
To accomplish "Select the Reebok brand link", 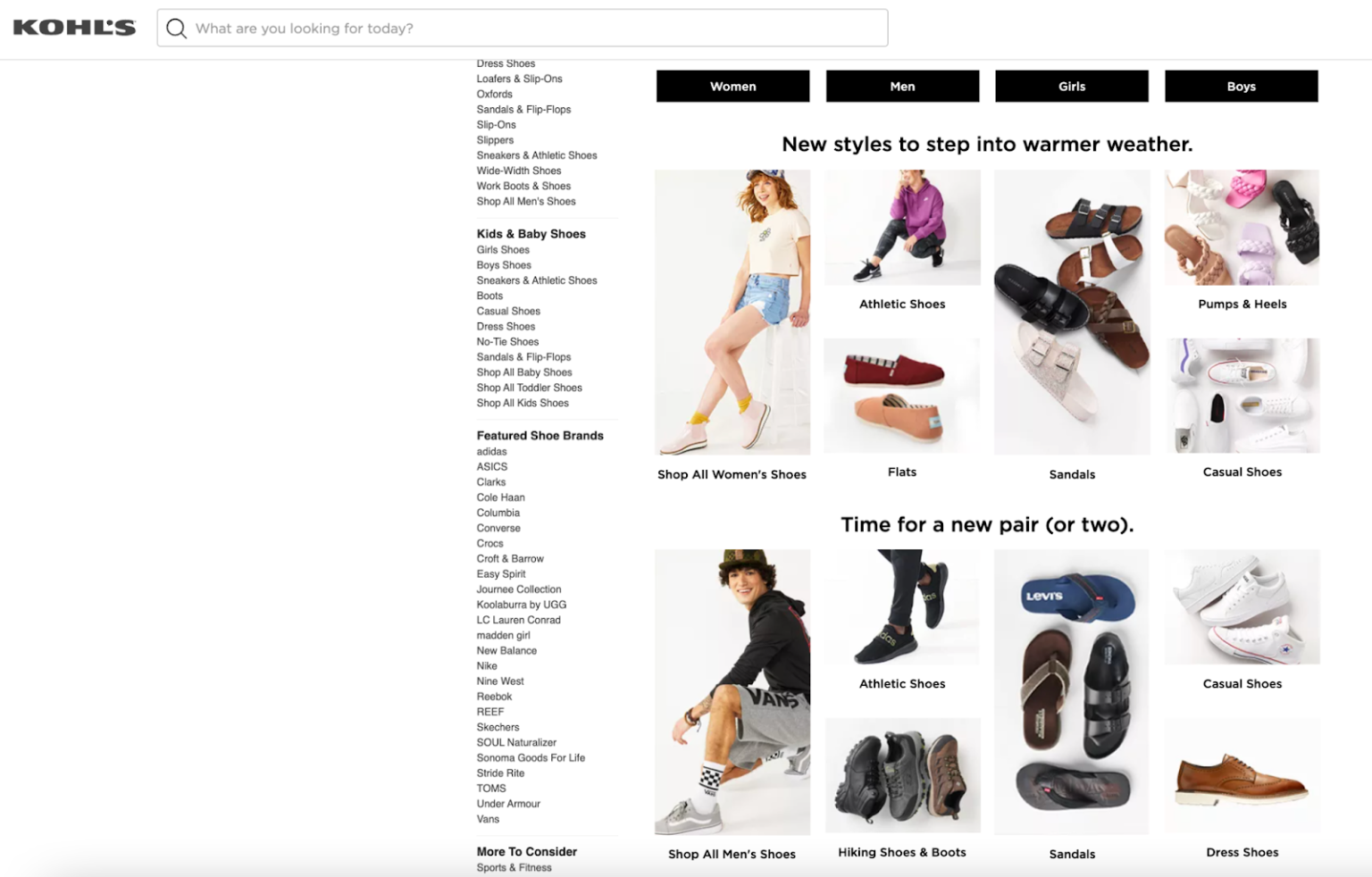I will [494, 697].
